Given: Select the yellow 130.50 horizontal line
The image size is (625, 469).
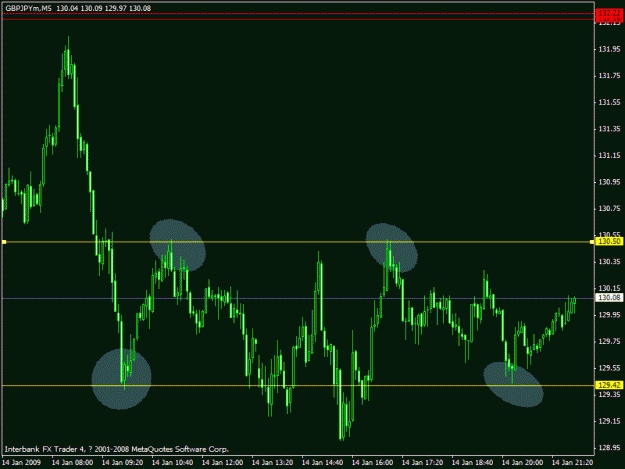Looking at the screenshot, I should pos(298,242).
